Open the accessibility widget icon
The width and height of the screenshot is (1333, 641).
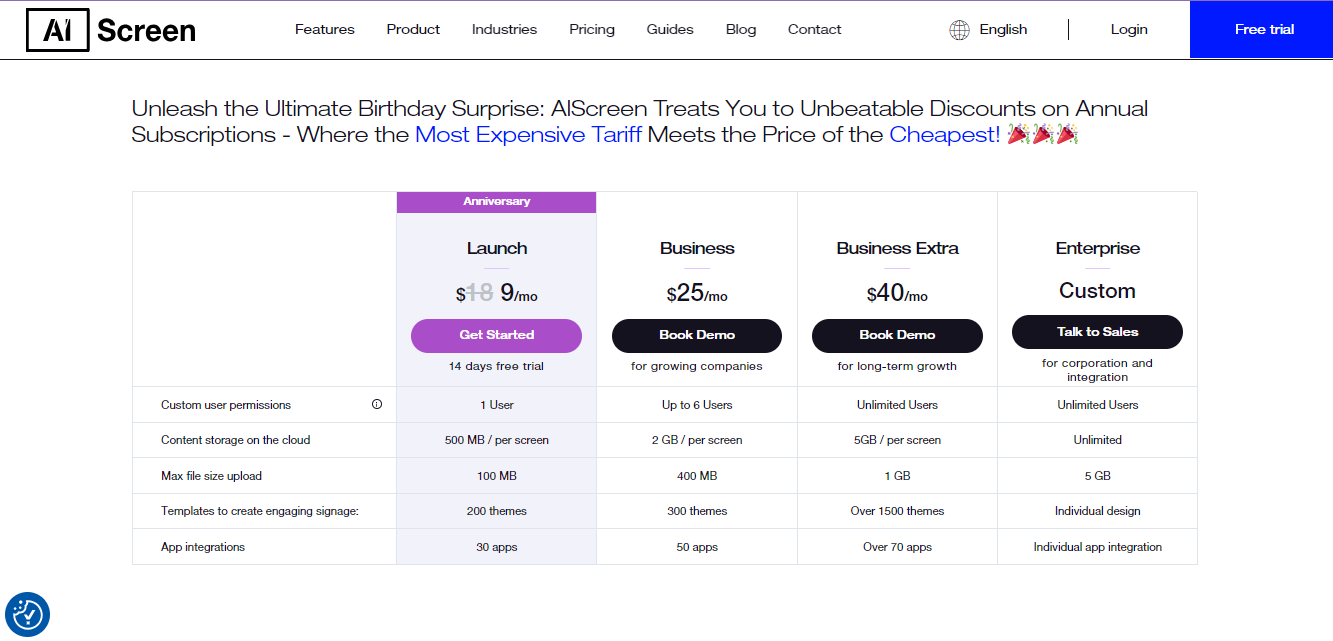[x=27, y=614]
